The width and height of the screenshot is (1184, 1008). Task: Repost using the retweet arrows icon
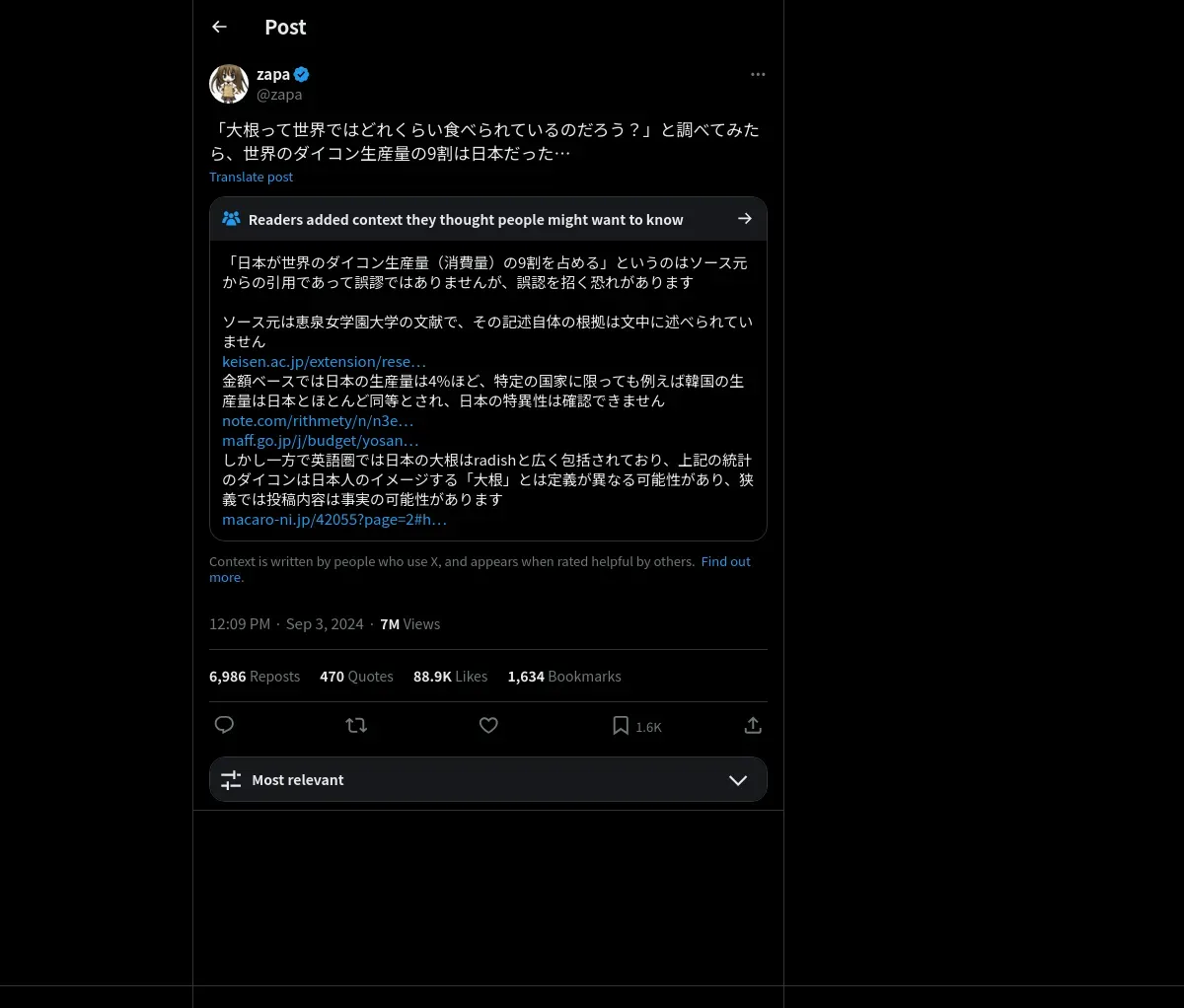click(356, 725)
